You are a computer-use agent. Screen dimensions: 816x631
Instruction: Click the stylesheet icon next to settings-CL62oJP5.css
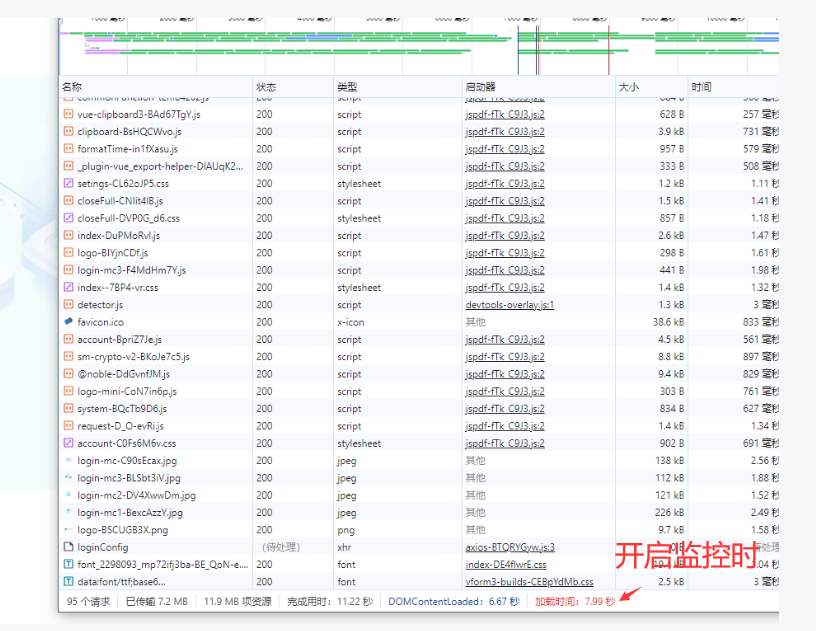tap(67, 183)
